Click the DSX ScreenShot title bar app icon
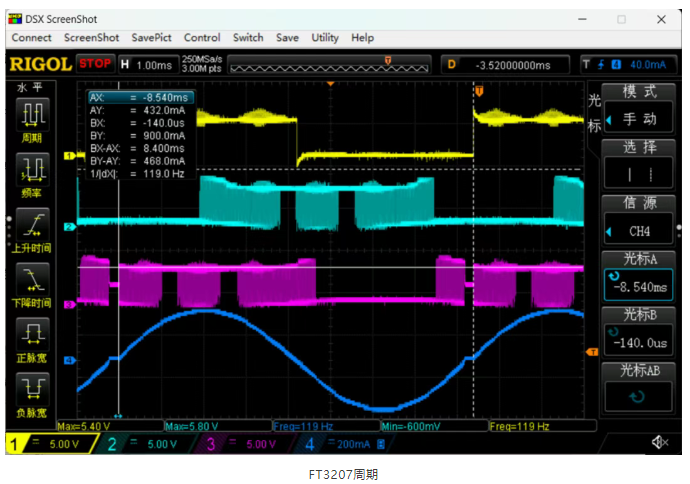This screenshot has width=690, height=484. (x=15, y=19)
